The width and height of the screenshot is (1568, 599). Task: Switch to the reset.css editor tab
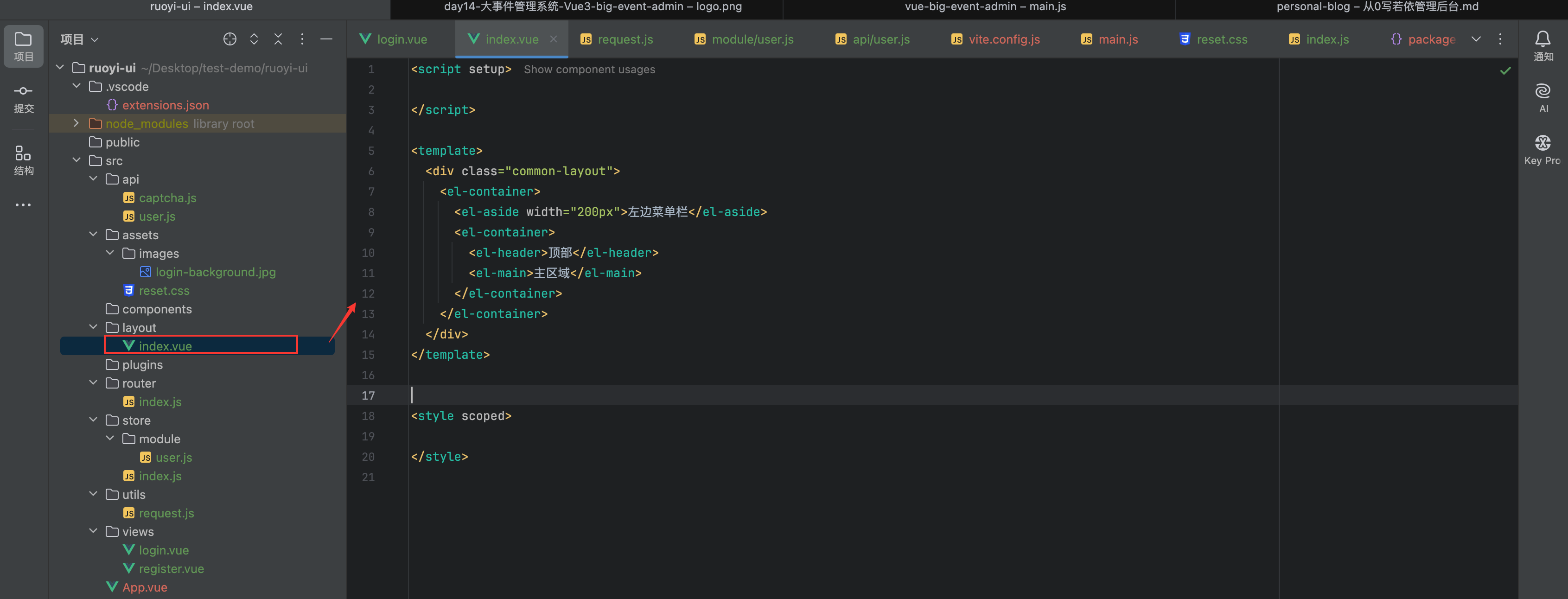tap(1213, 39)
